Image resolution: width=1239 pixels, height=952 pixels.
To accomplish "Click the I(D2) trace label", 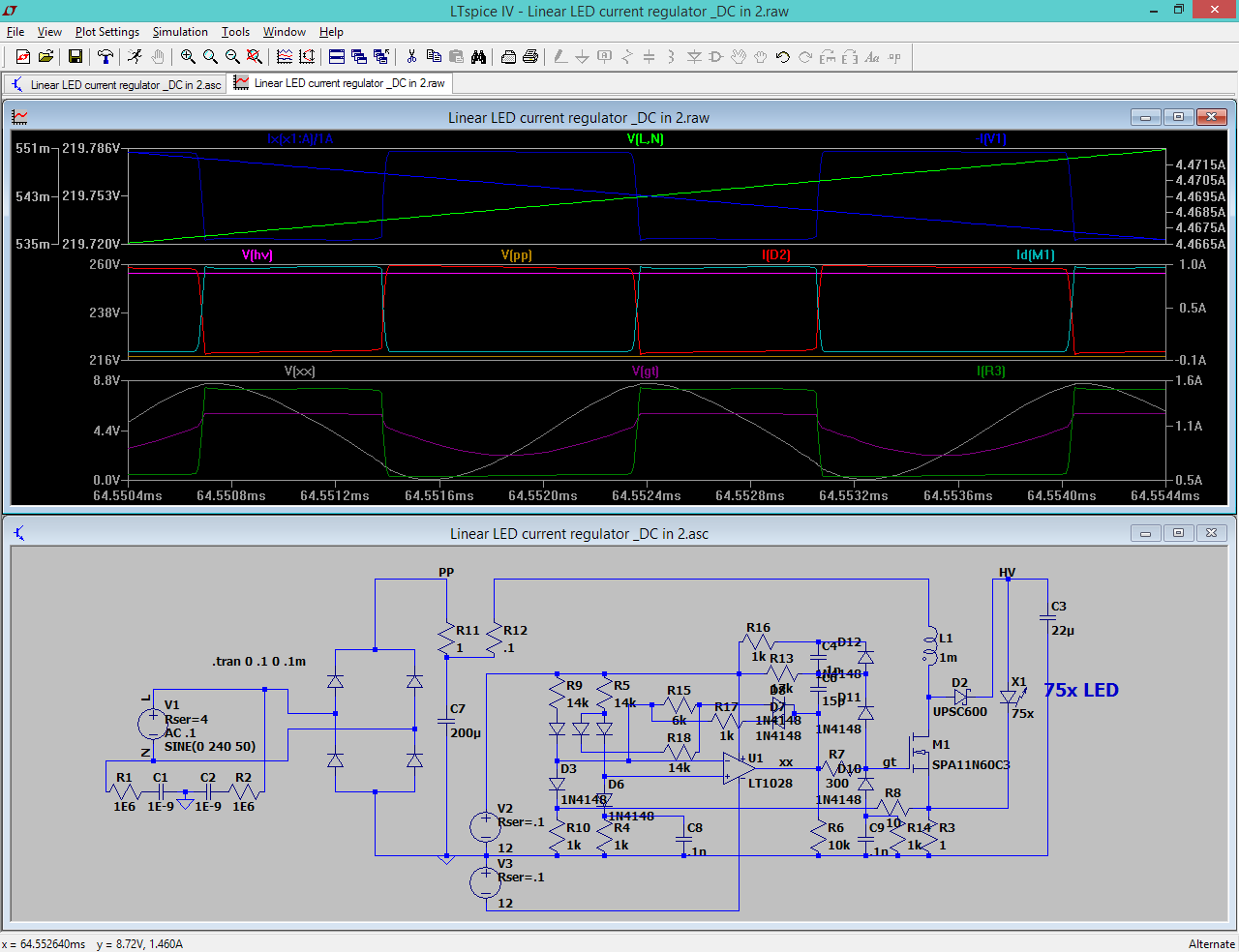I will pos(776,254).
